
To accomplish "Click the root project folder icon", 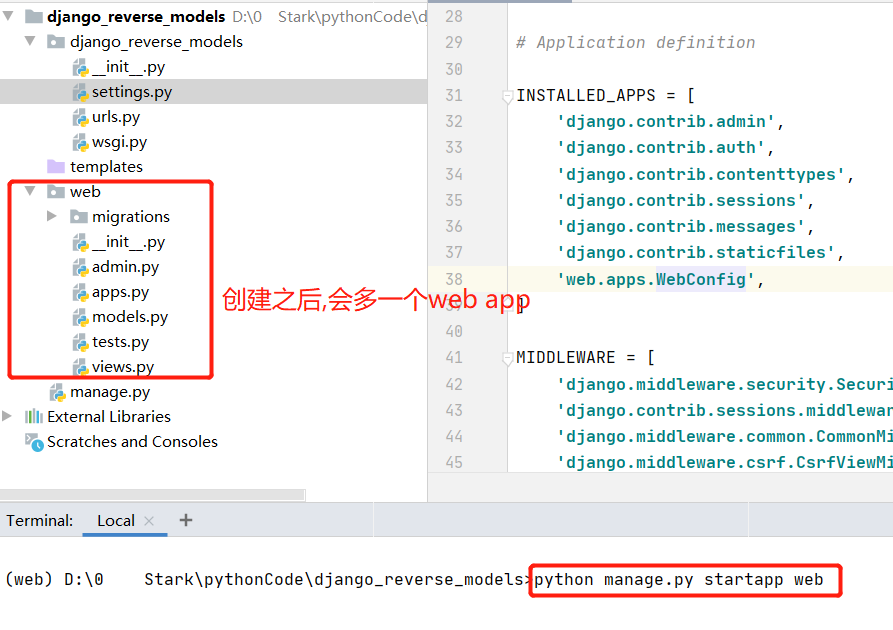I will [34, 17].
